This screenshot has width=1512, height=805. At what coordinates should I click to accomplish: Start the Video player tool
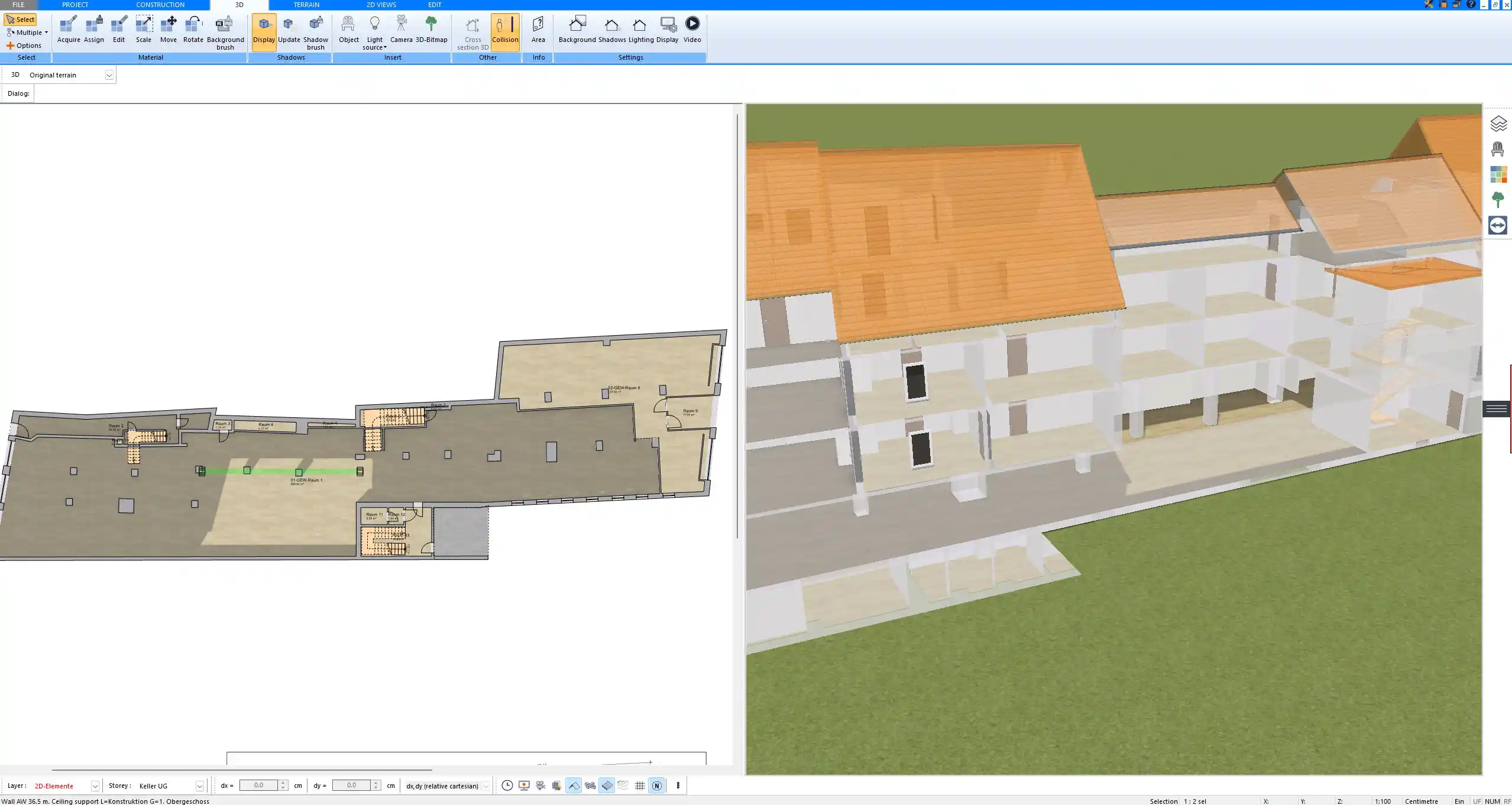click(692, 31)
